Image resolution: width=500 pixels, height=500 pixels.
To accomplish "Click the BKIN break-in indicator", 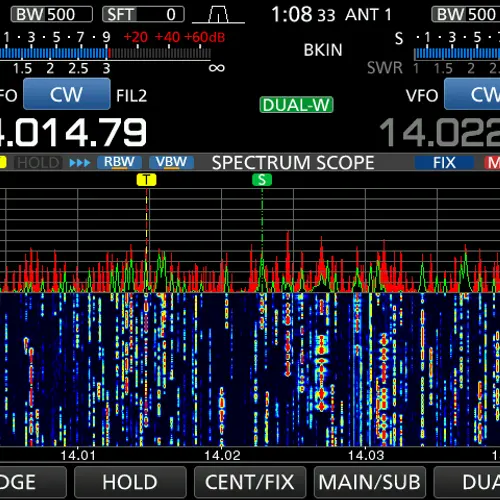I will [323, 50].
